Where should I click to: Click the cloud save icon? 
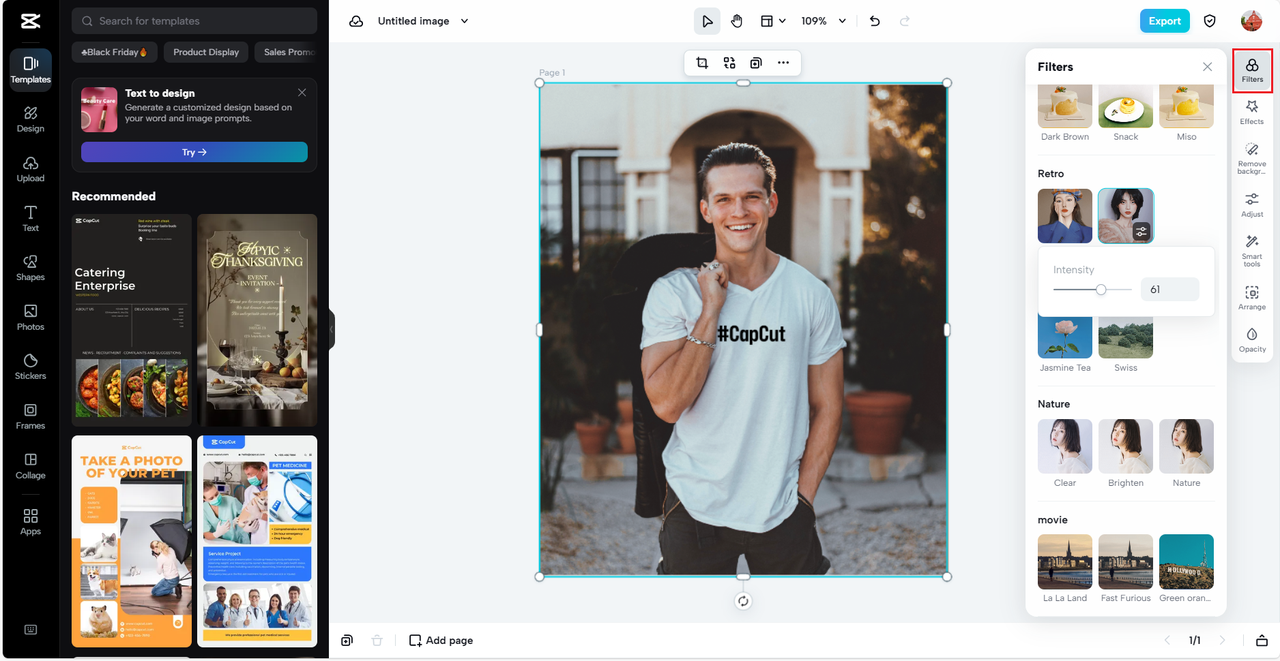(x=356, y=21)
